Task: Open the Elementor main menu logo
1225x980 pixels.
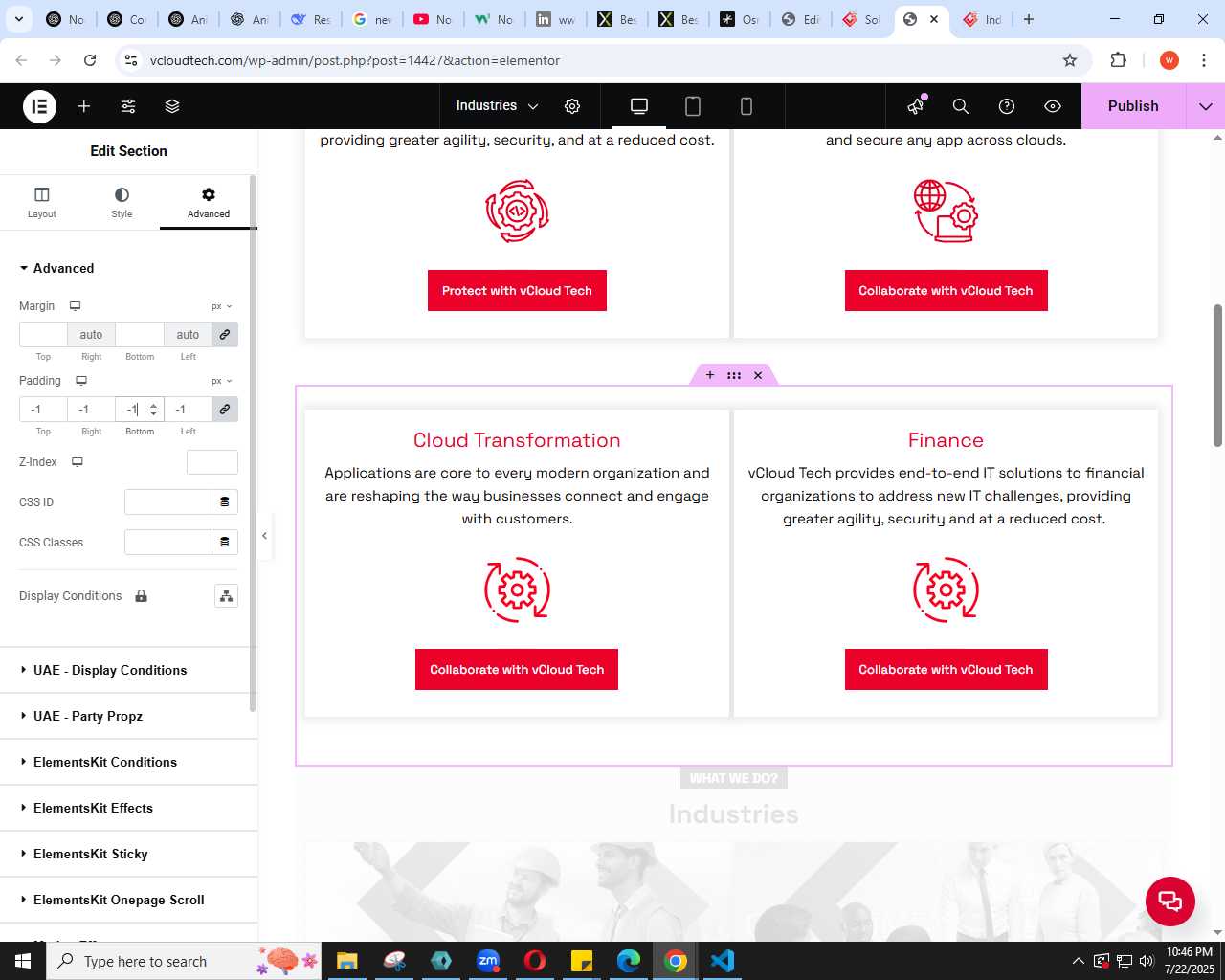Action: [x=39, y=106]
